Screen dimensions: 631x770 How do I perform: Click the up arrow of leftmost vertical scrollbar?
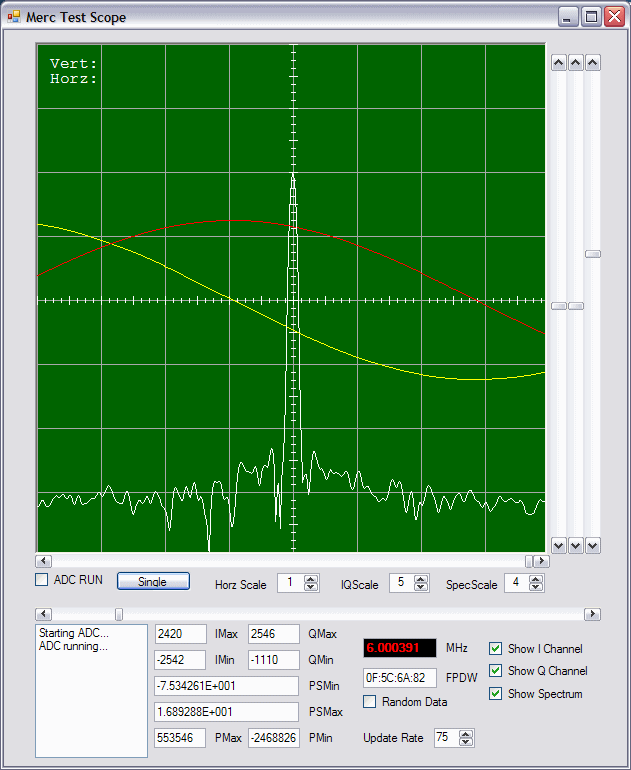[559, 63]
